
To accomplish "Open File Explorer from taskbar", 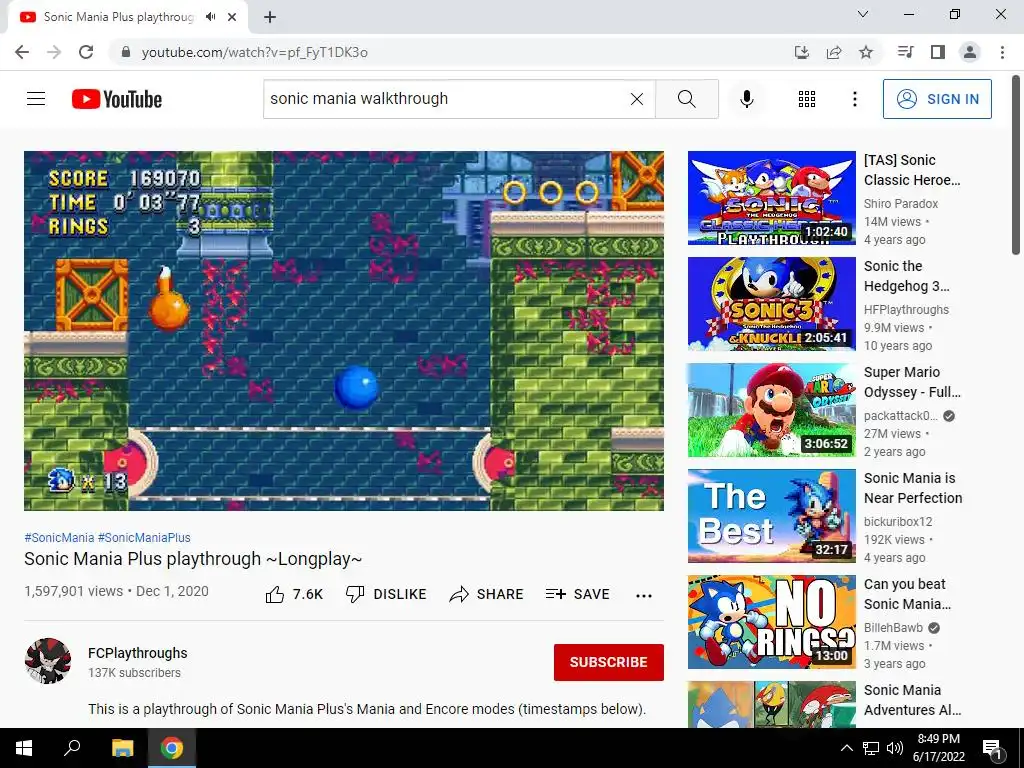I will [x=122, y=748].
